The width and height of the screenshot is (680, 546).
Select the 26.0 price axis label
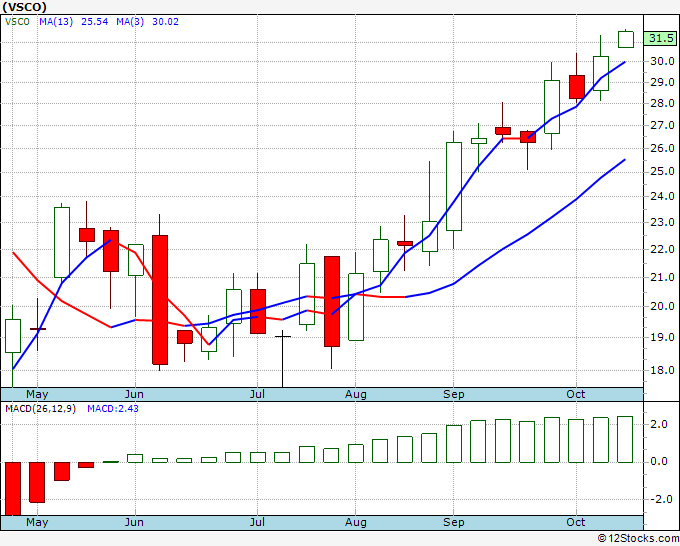[662, 148]
